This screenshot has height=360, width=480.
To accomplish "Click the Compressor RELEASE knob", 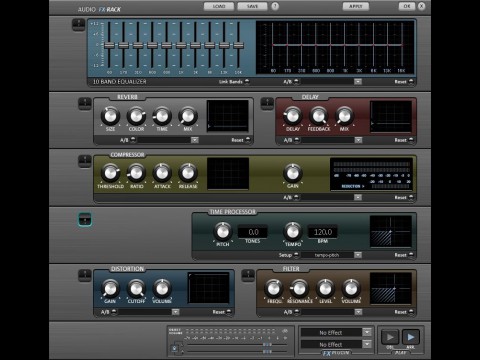I will (188, 173).
